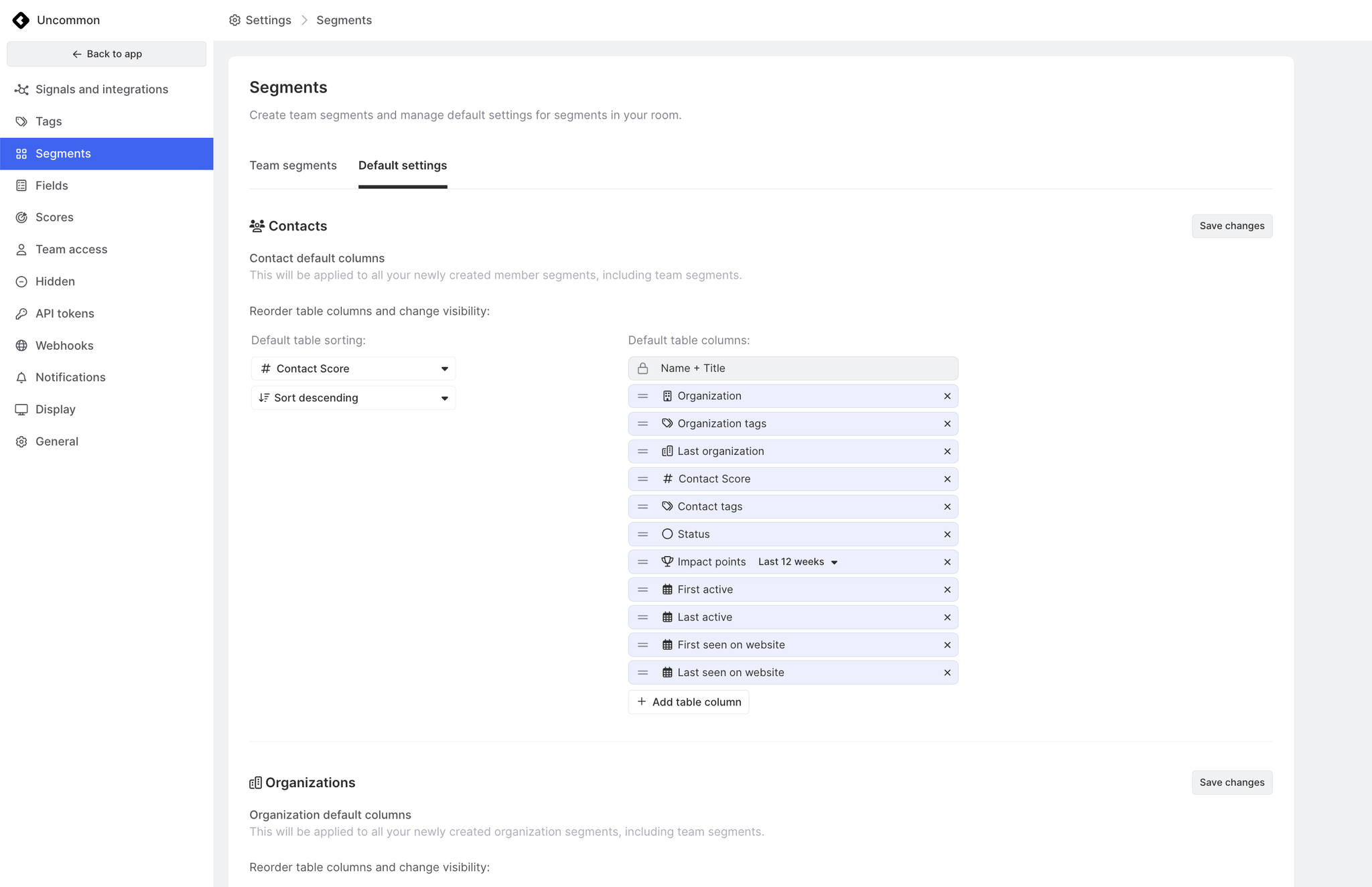
Task: Remove the Status column from defaults
Action: coord(947,535)
